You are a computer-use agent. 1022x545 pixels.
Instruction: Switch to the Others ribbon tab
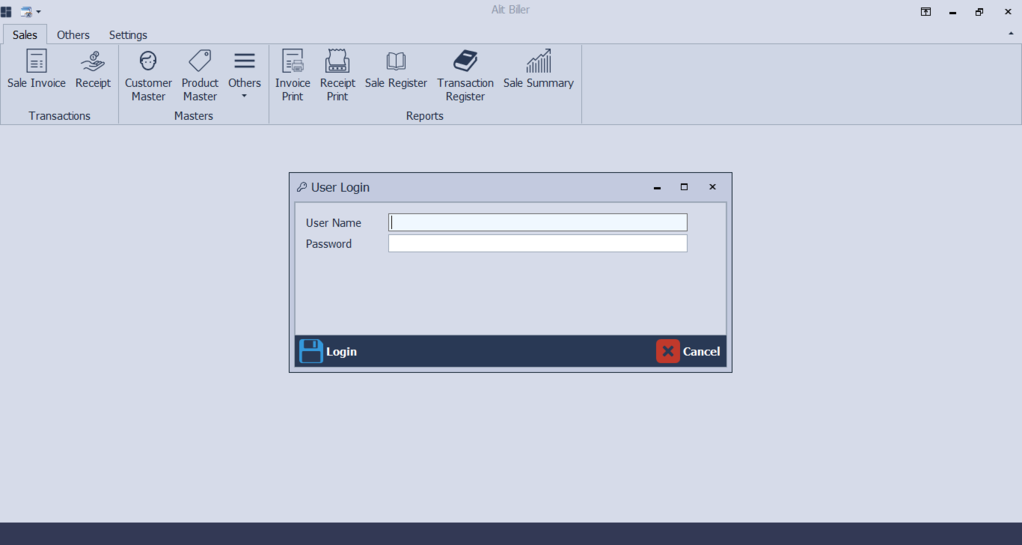pos(73,35)
